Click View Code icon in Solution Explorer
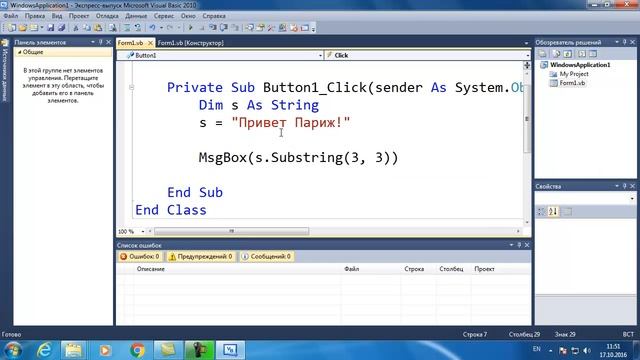Viewport: 640px width, 360px height. tap(582, 53)
